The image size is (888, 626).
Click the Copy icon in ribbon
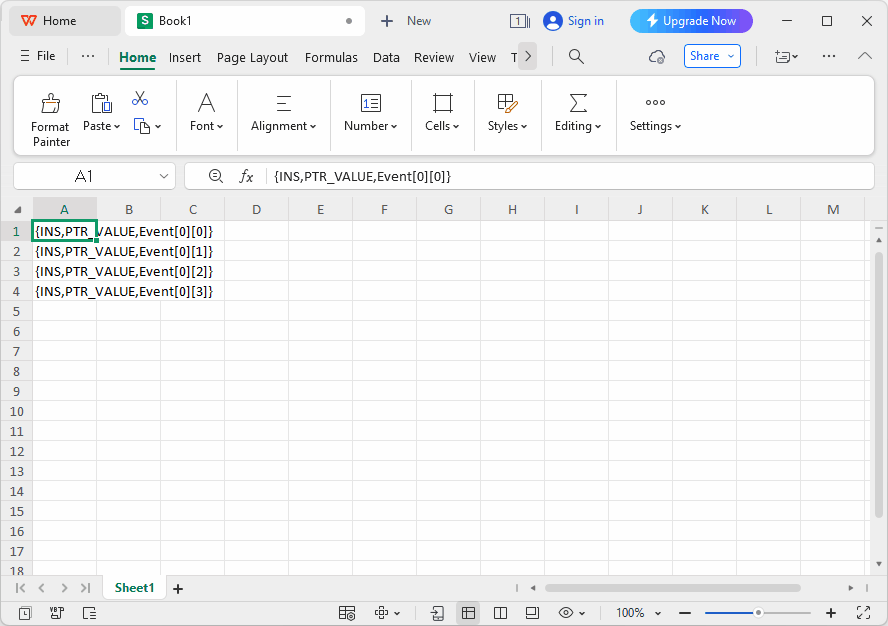click(x=142, y=126)
